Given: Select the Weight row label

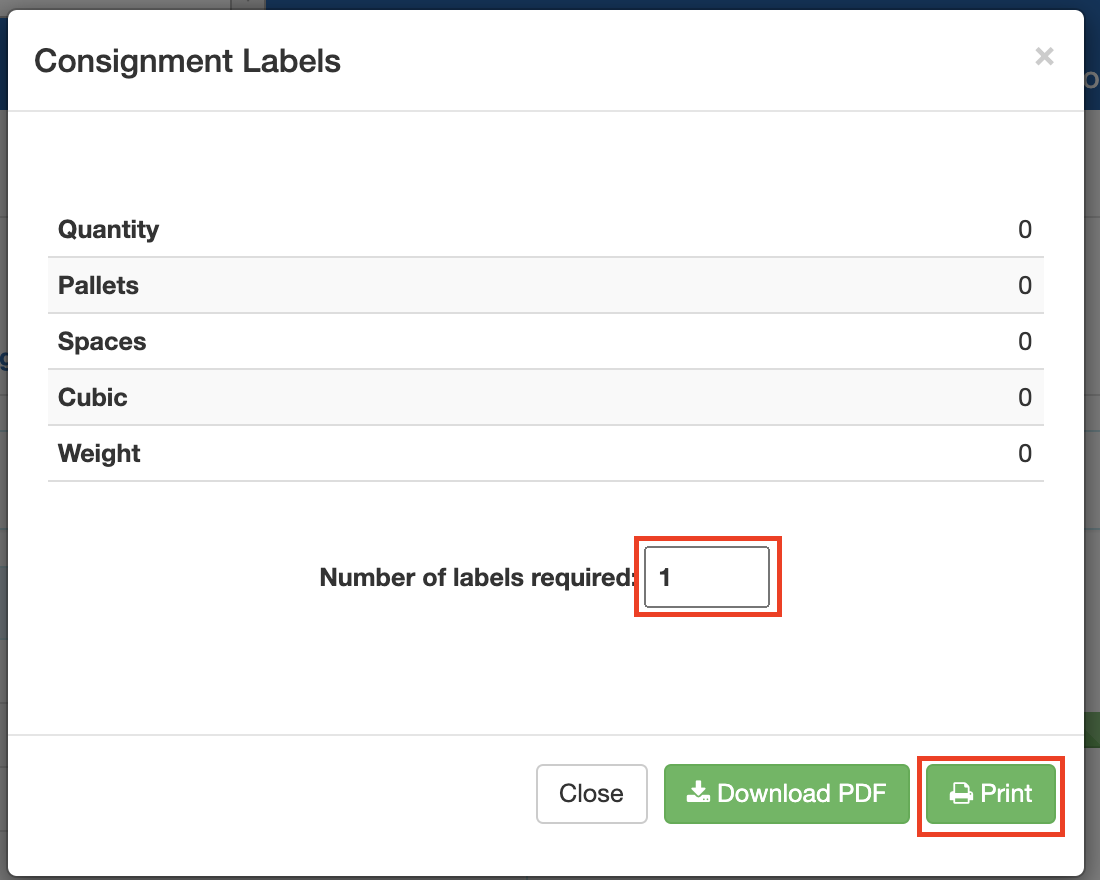Looking at the screenshot, I should pyautogui.click(x=99, y=453).
